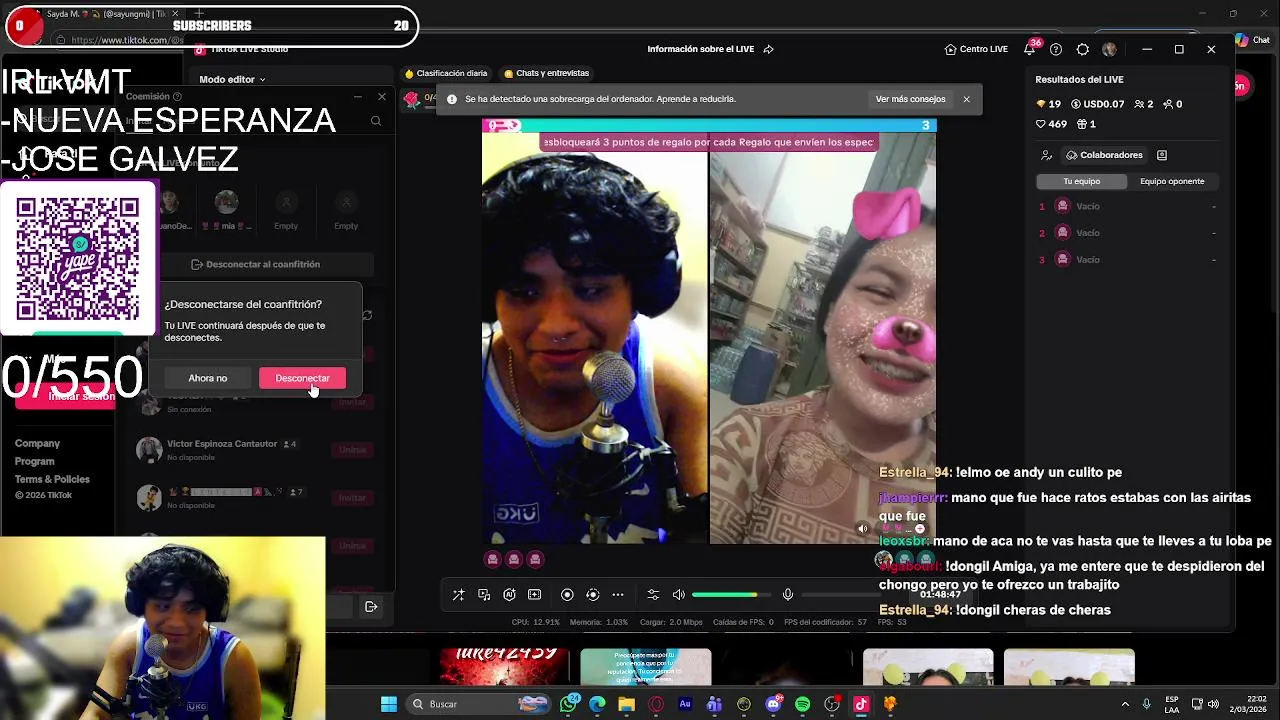Start recording with the record icon
The image size is (1280, 720).
(567, 595)
